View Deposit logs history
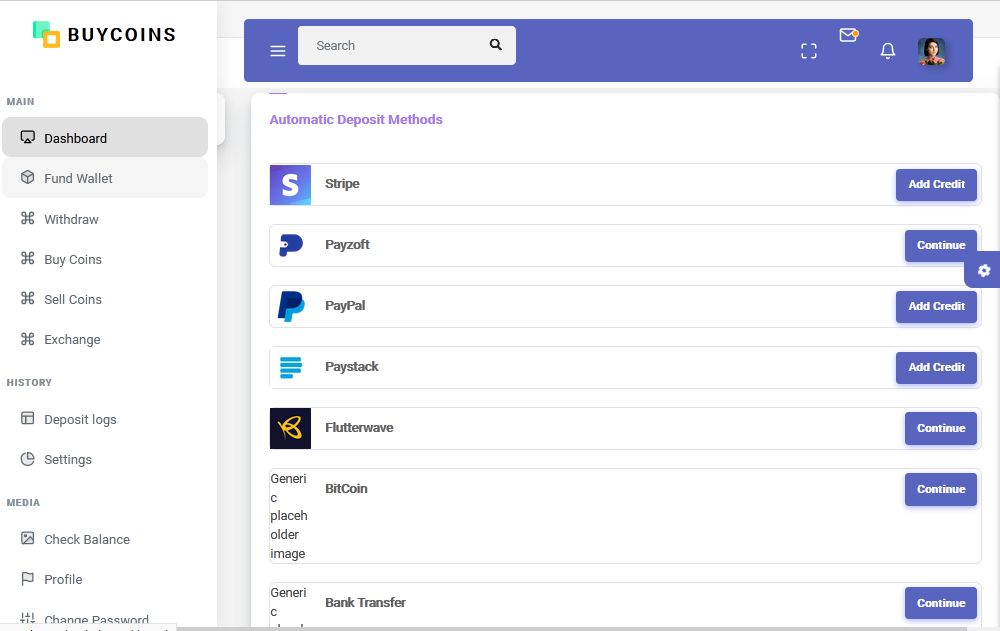Image resolution: width=1000 pixels, height=631 pixels. tap(105, 419)
